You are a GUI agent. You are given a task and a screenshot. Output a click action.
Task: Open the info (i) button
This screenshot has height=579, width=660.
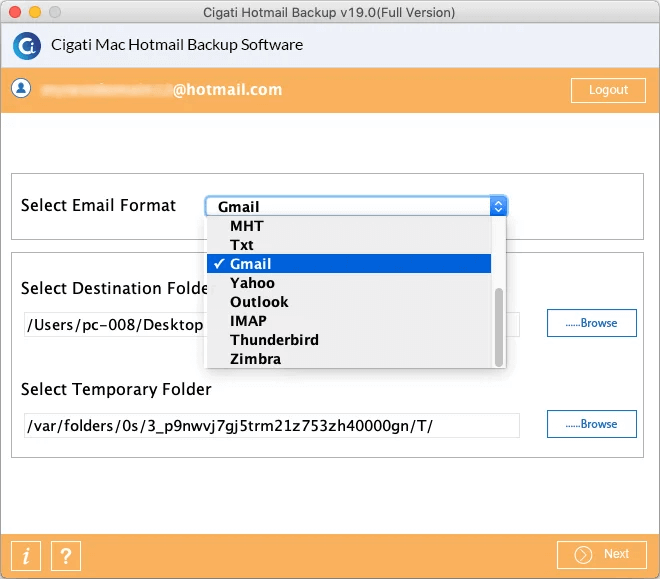click(26, 555)
